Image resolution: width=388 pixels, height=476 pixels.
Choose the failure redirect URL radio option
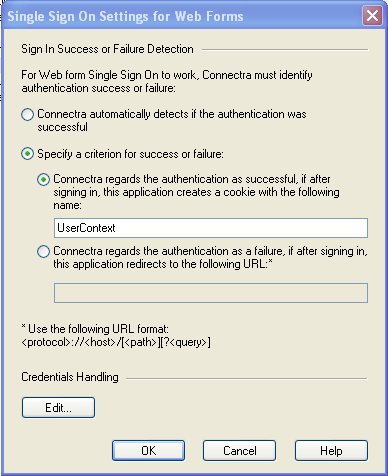point(43,251)
